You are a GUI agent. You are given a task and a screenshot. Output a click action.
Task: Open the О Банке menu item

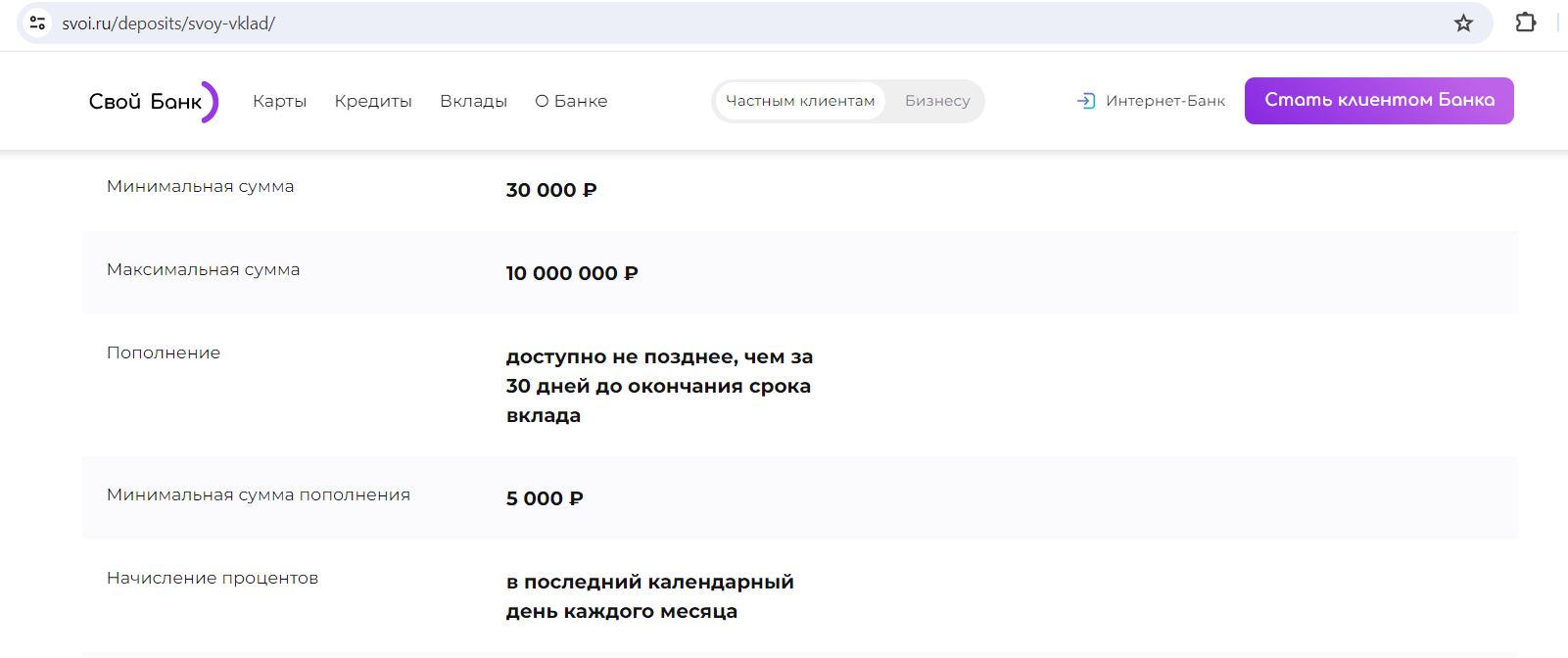[571, 101]
